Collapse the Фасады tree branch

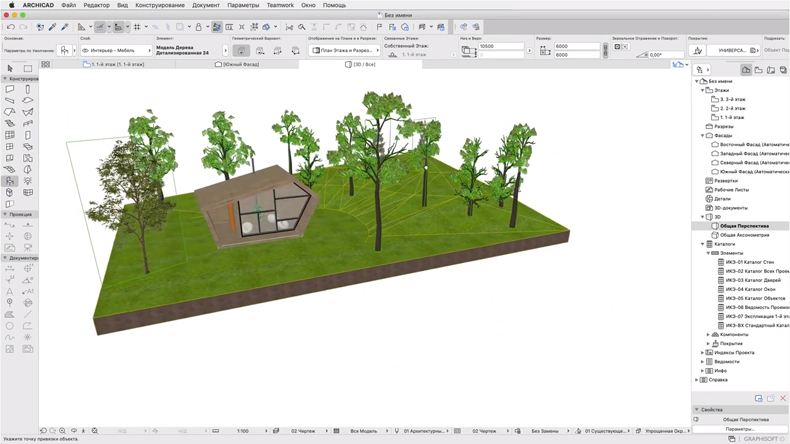coord(702,136)
